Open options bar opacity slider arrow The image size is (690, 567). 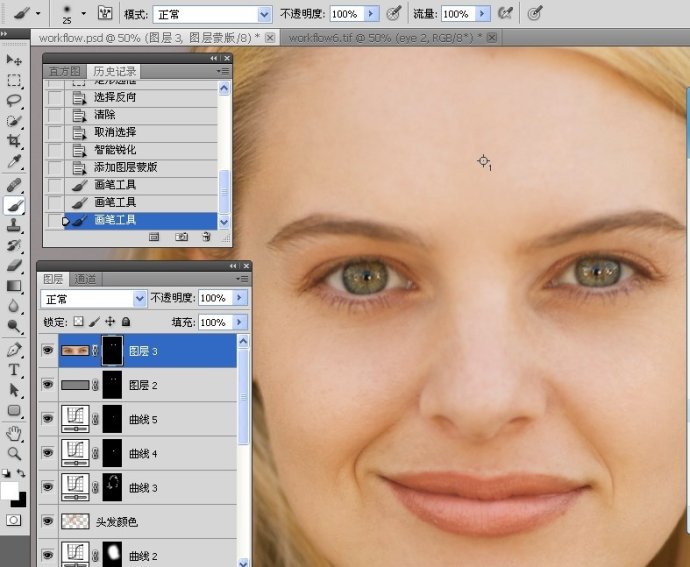(371, 14)
